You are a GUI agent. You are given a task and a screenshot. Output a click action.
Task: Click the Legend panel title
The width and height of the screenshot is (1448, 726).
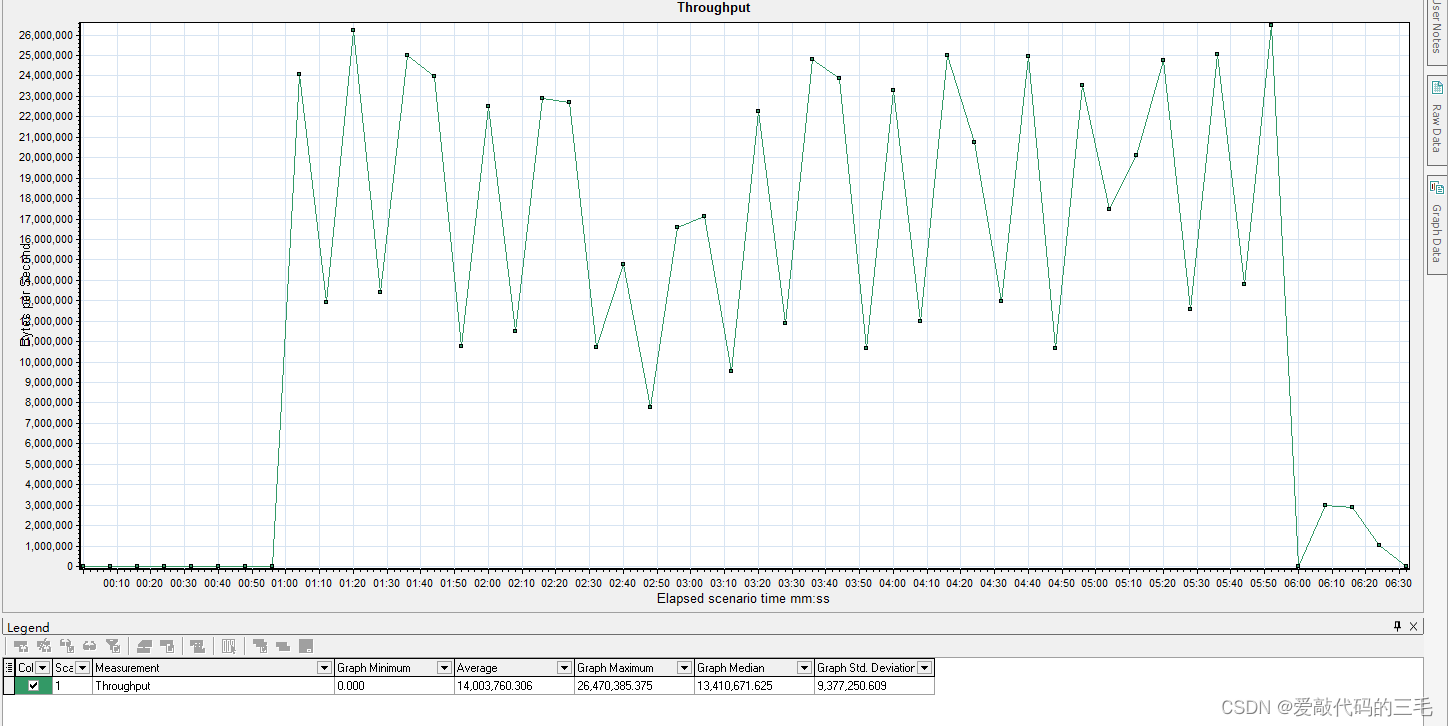tap(28, 627)
